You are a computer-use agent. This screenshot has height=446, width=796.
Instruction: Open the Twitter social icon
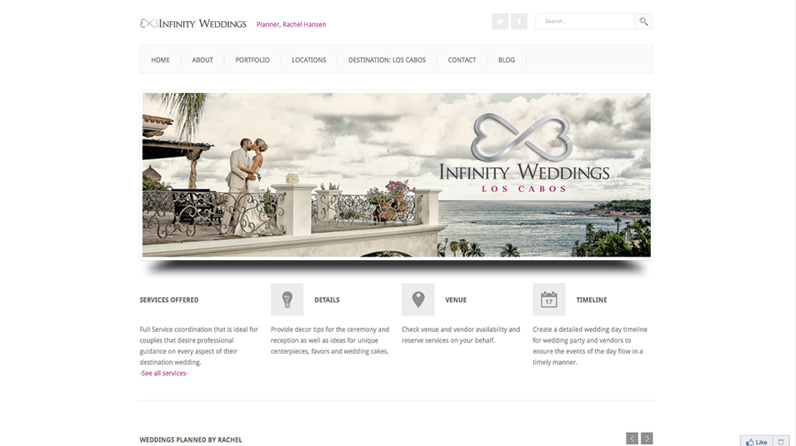click(500, 21)
